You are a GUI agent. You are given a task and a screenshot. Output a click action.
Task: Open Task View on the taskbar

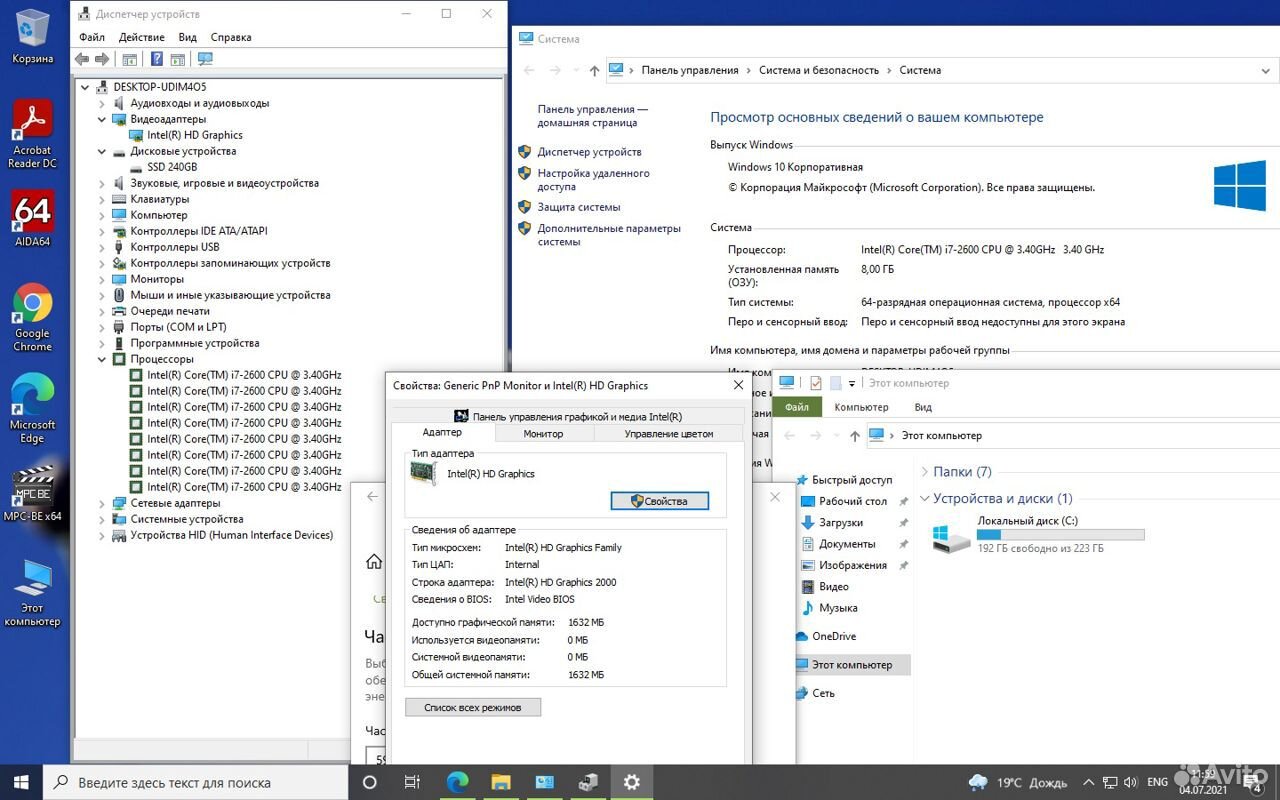coord(411,782)
